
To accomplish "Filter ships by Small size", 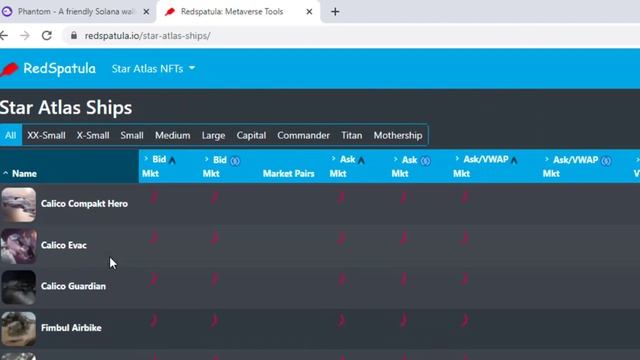I will coord(132,135).
